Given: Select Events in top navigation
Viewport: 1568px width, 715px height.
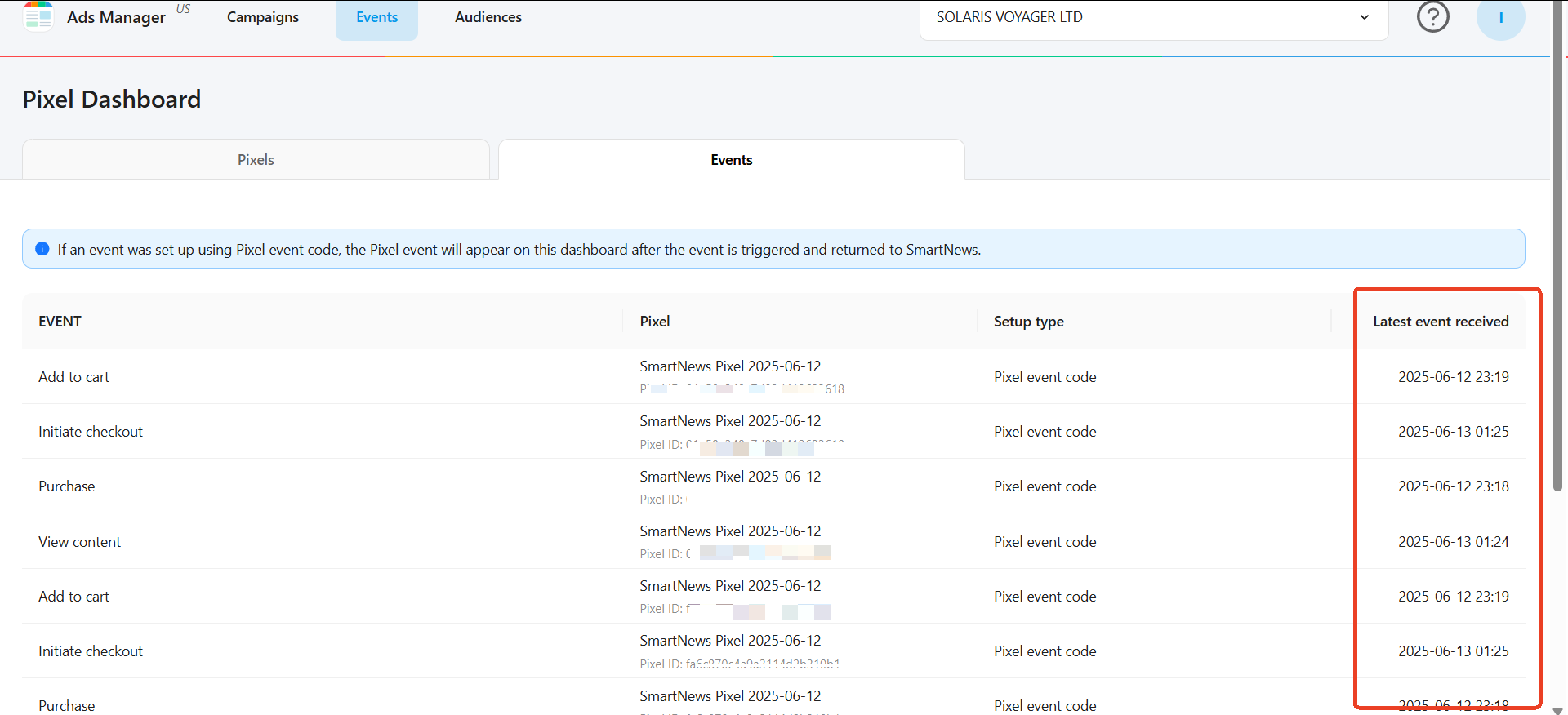Looking at the screenshot, I should pos(376,17).
